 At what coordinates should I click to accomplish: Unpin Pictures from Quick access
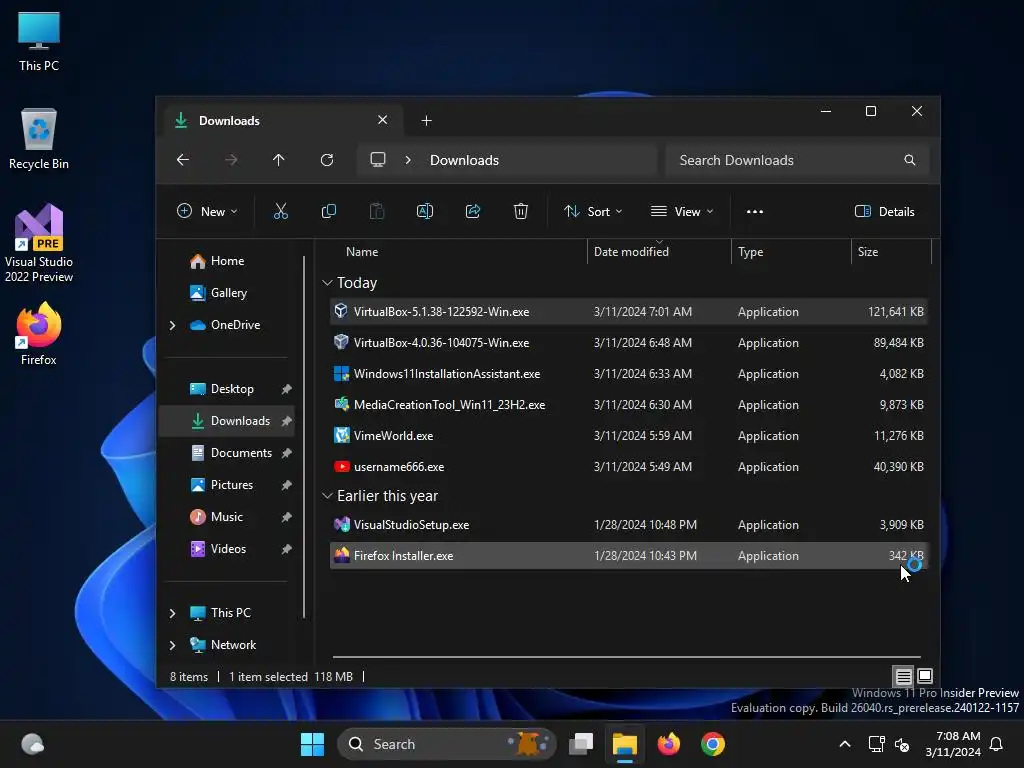pos(287,485)
